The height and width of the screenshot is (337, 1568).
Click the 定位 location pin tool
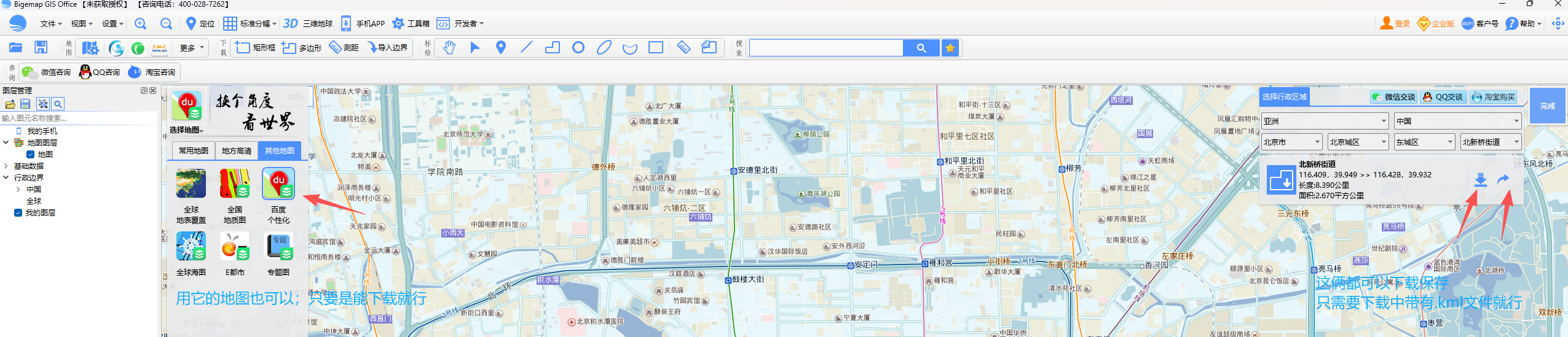tap(200, 23)
